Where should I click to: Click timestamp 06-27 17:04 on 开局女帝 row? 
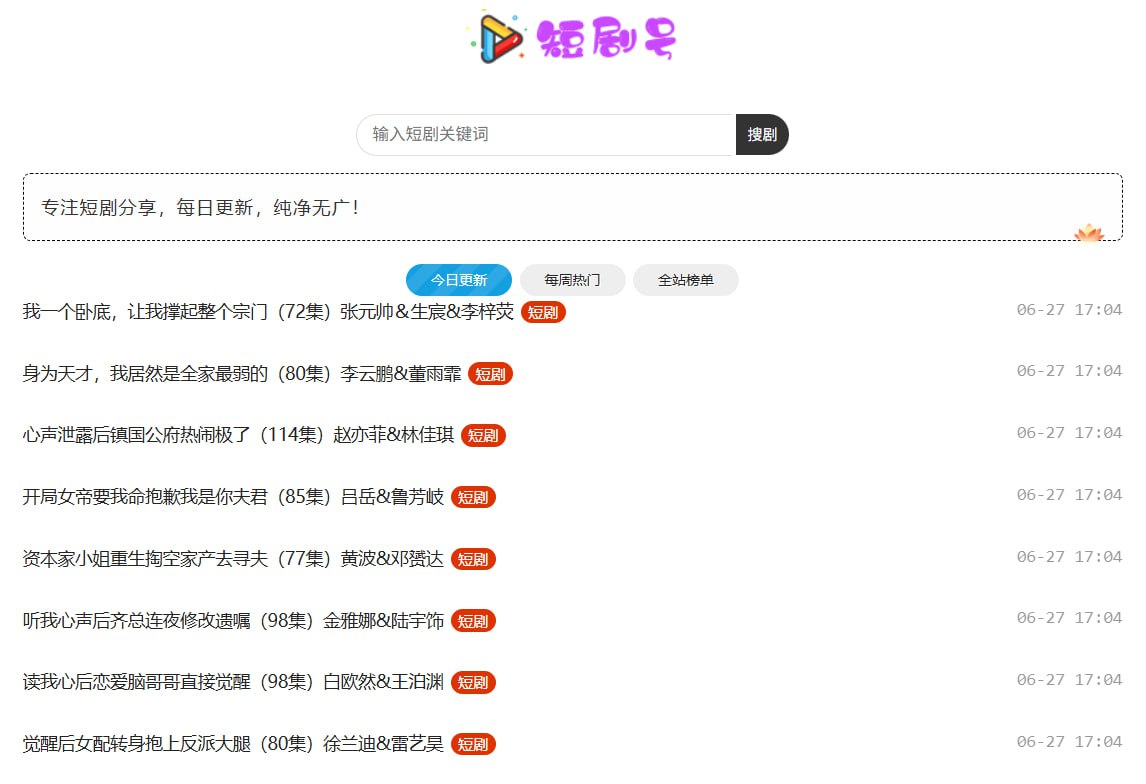pyautogui.click(x=1069, y=495)
